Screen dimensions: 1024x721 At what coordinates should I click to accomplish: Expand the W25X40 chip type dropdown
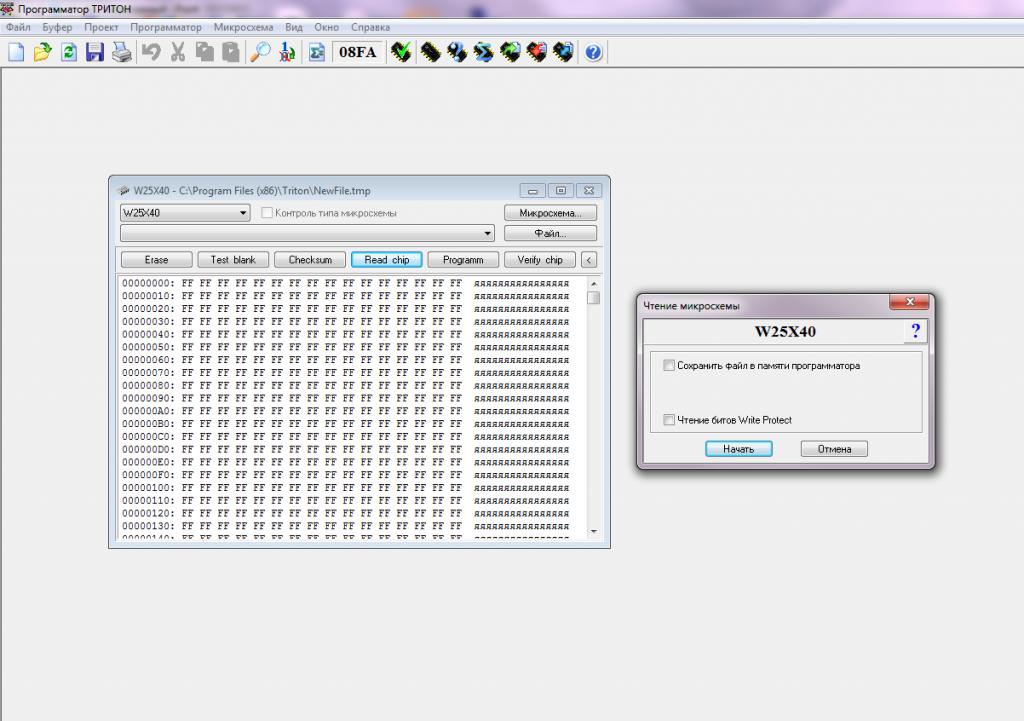(244, 213)
